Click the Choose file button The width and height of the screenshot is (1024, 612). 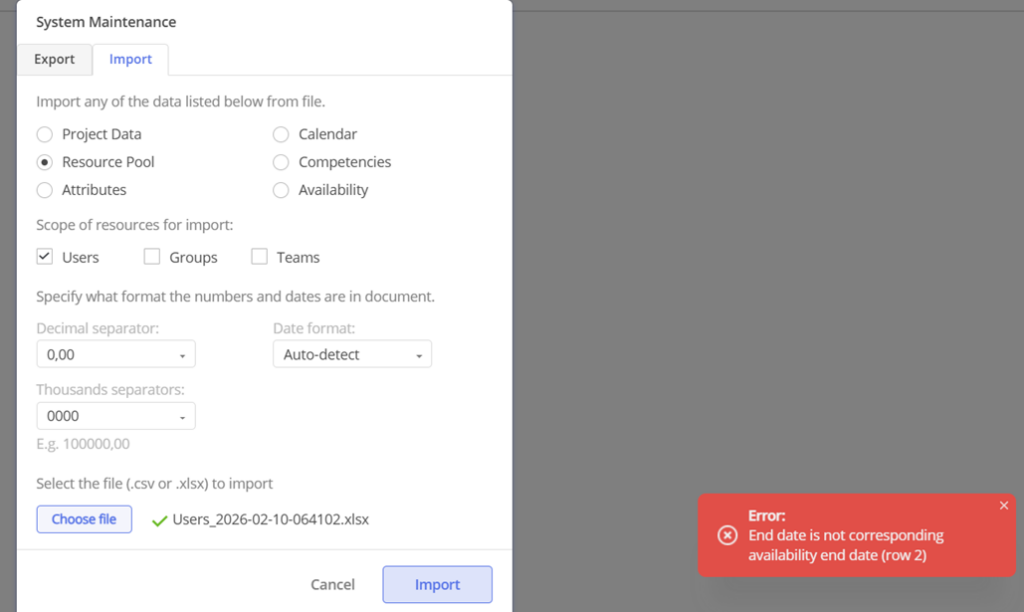tap(84, 519)
